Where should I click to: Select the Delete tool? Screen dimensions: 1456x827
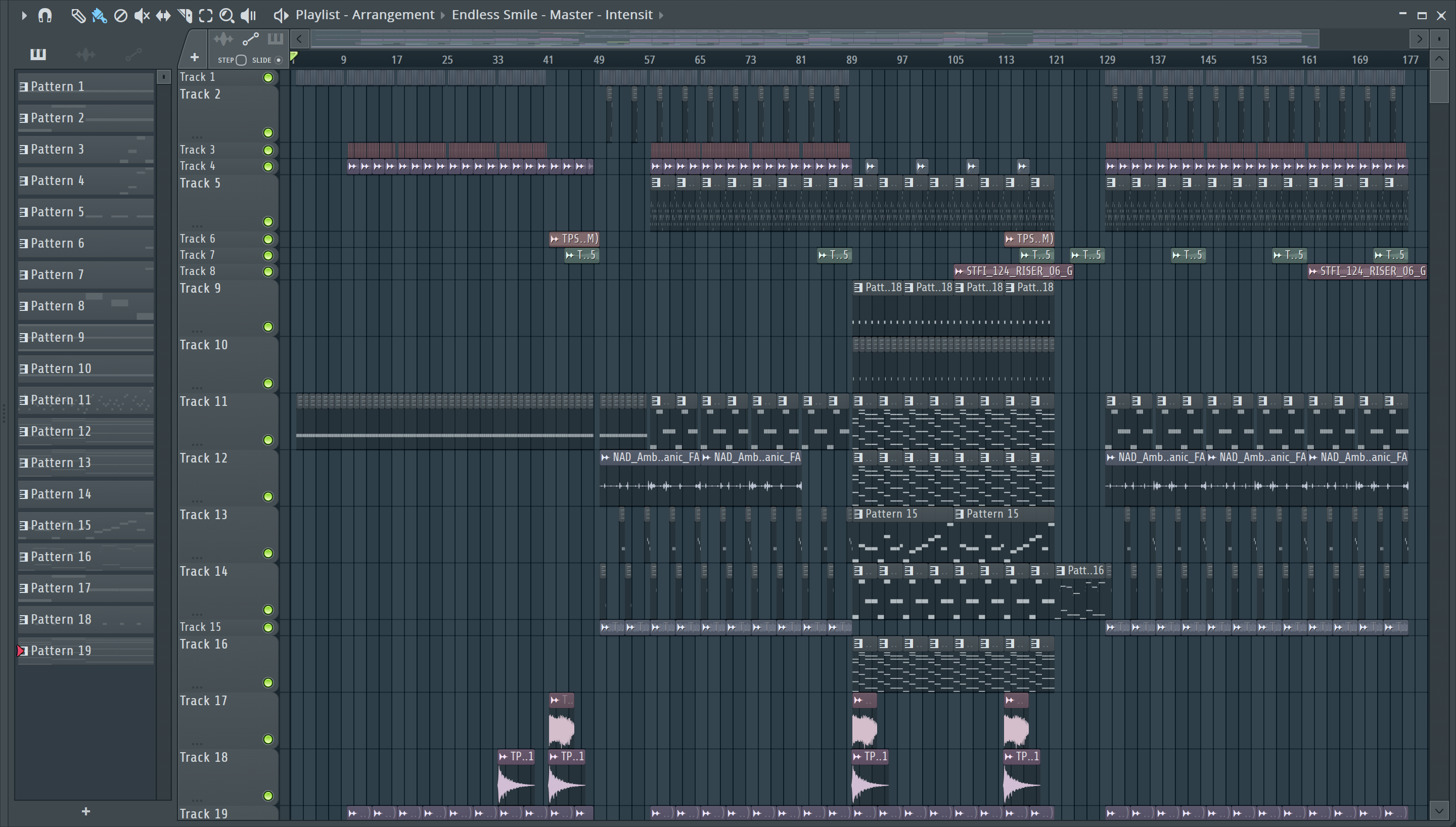120,15
